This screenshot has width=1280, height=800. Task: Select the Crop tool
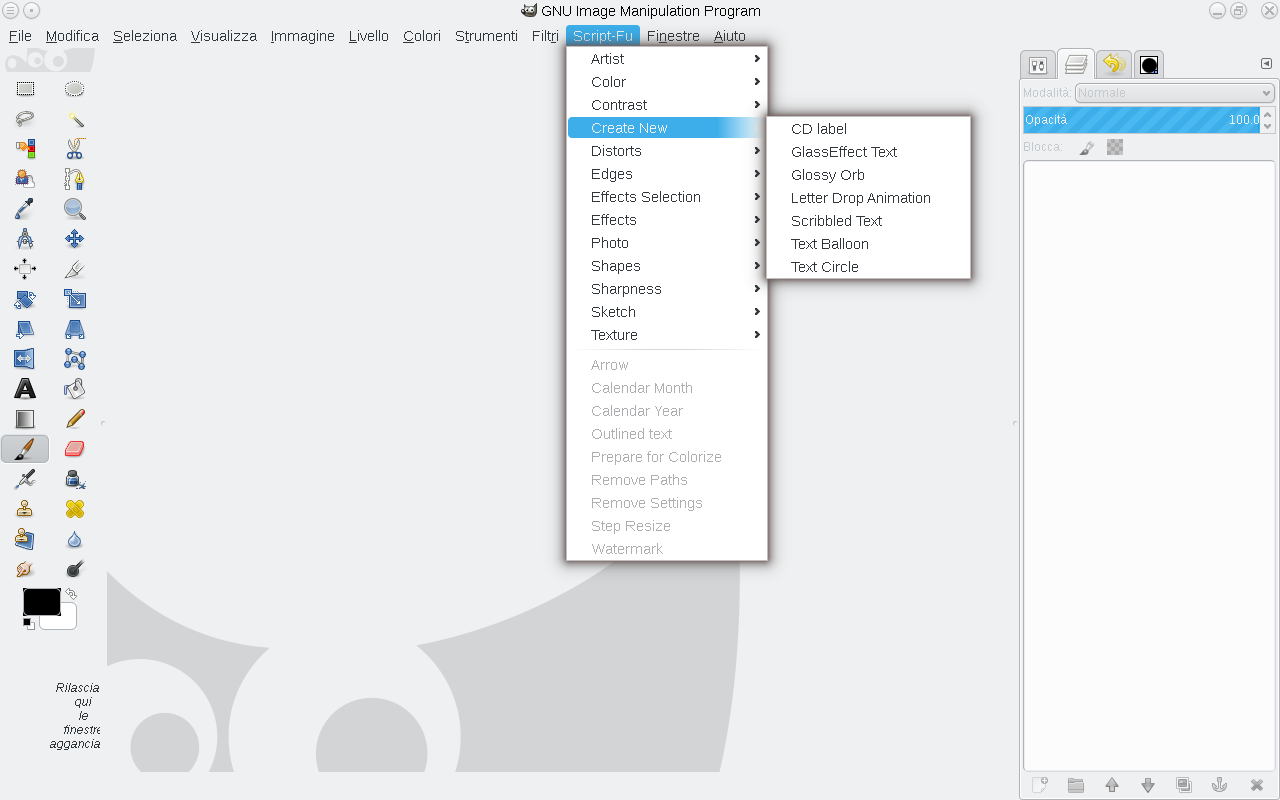click(x=74, y=269)
